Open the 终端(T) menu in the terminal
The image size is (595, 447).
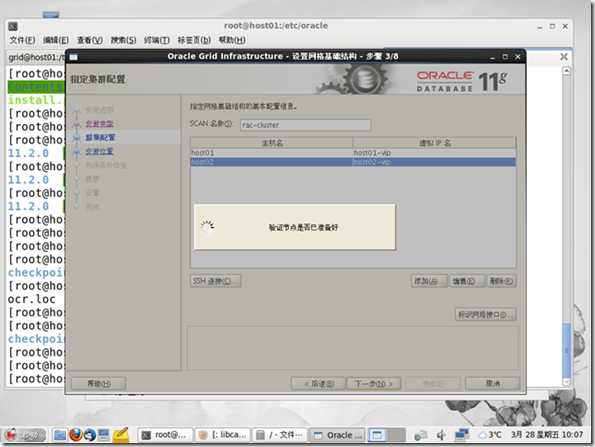[x=157, y=40]
